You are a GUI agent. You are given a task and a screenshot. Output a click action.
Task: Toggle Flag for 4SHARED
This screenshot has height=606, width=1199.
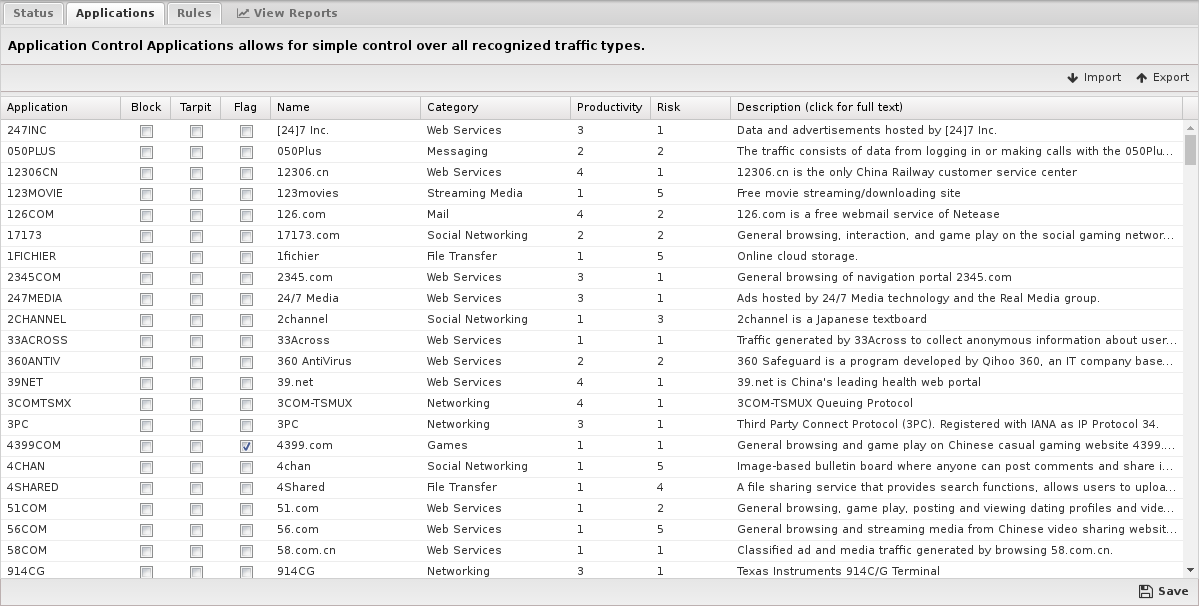click(246, 488)
